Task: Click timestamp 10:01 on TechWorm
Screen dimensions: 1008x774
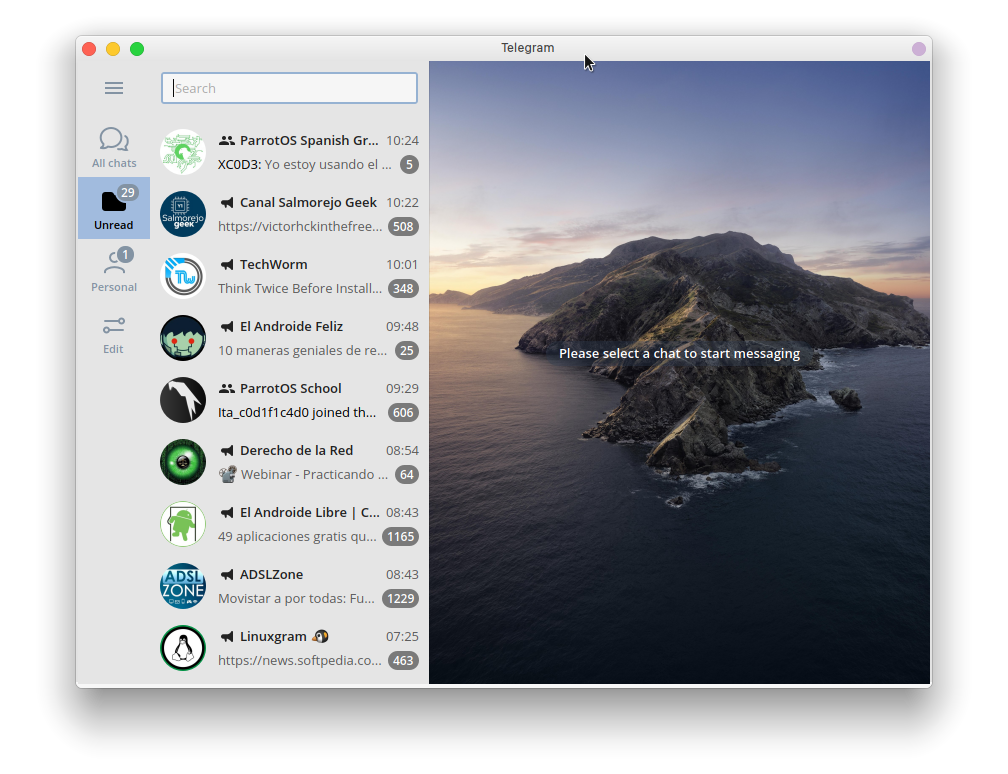Action: point(402,264)
